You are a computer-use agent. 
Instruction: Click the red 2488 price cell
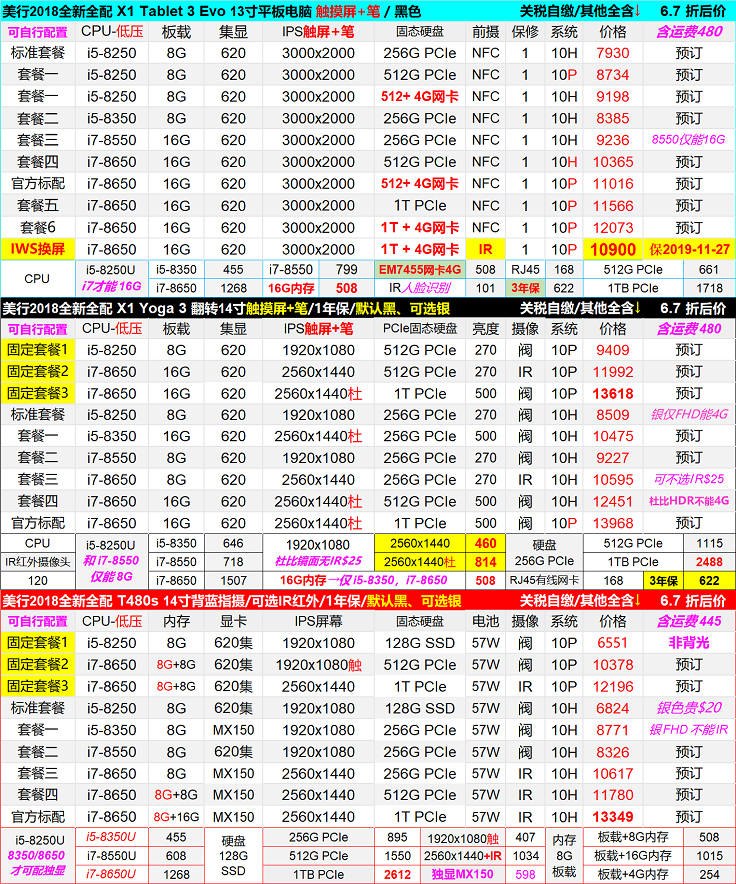coord(708,562)
